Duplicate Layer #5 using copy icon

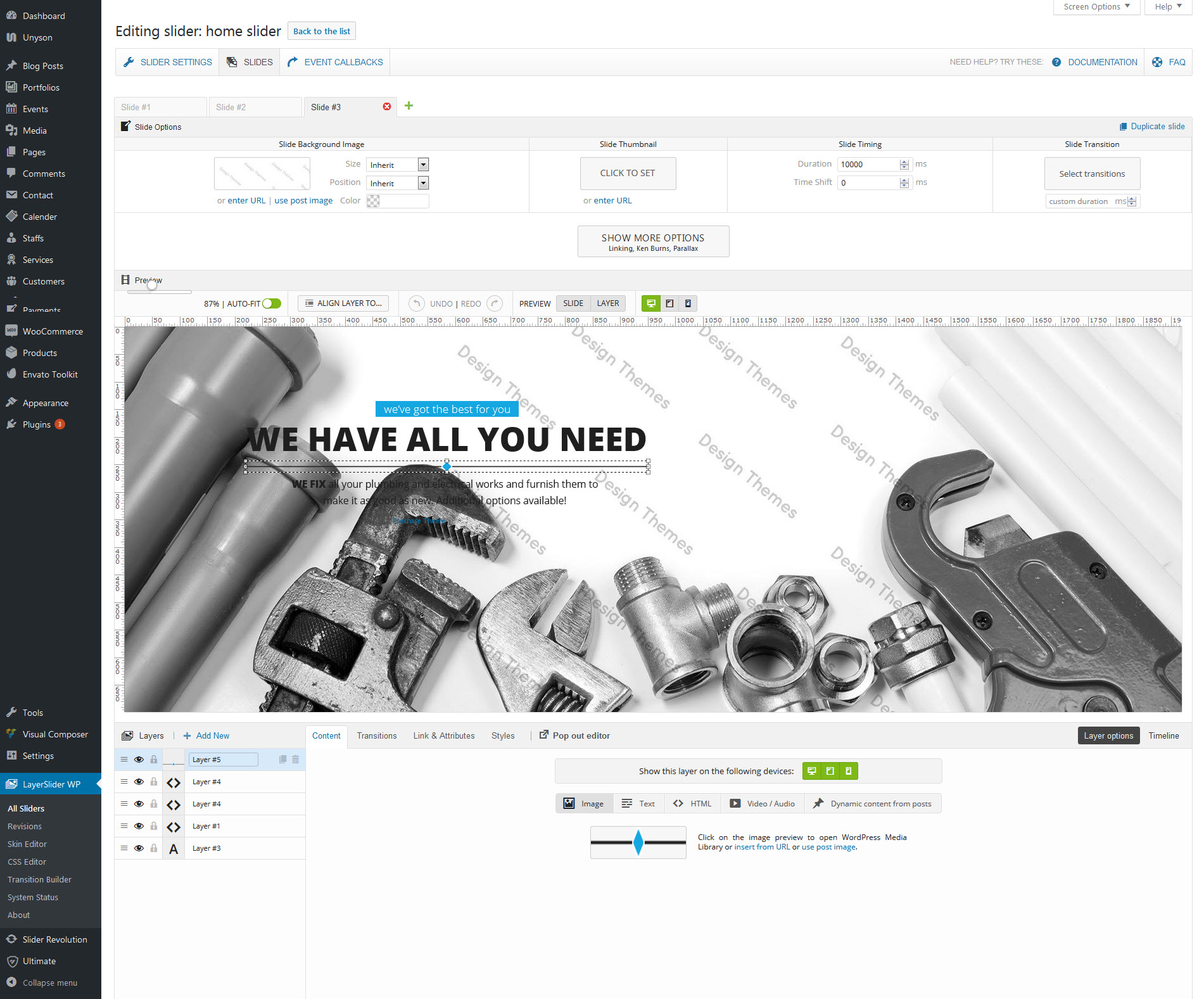tap(282, 760)
